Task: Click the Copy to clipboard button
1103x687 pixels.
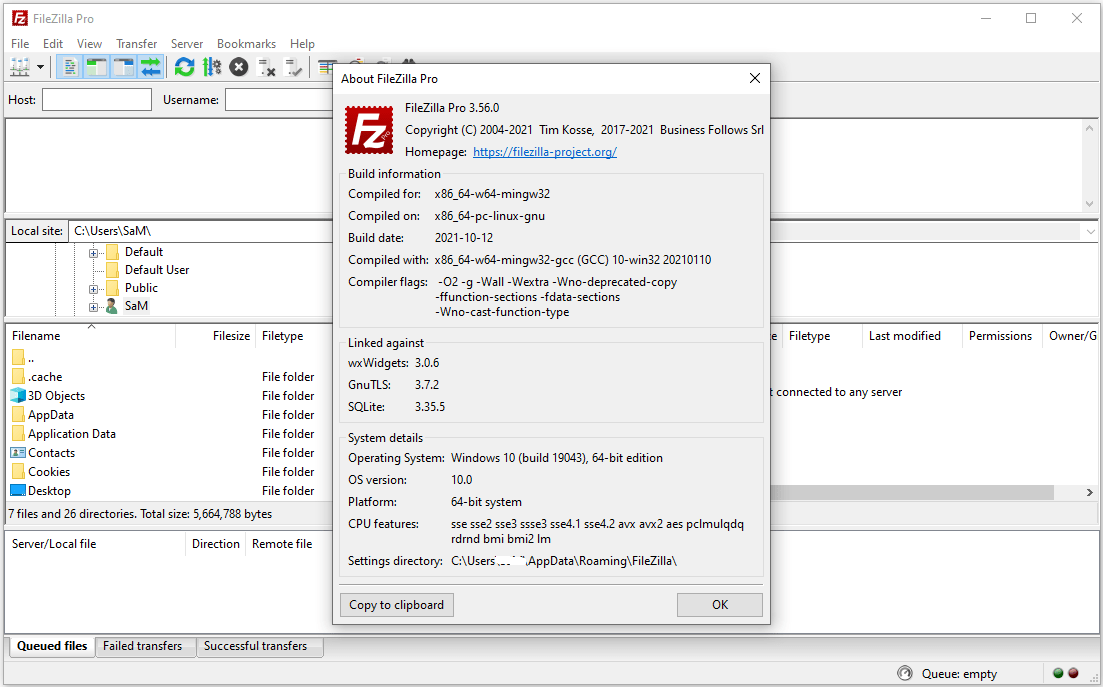Action: (x=397, y=605)
